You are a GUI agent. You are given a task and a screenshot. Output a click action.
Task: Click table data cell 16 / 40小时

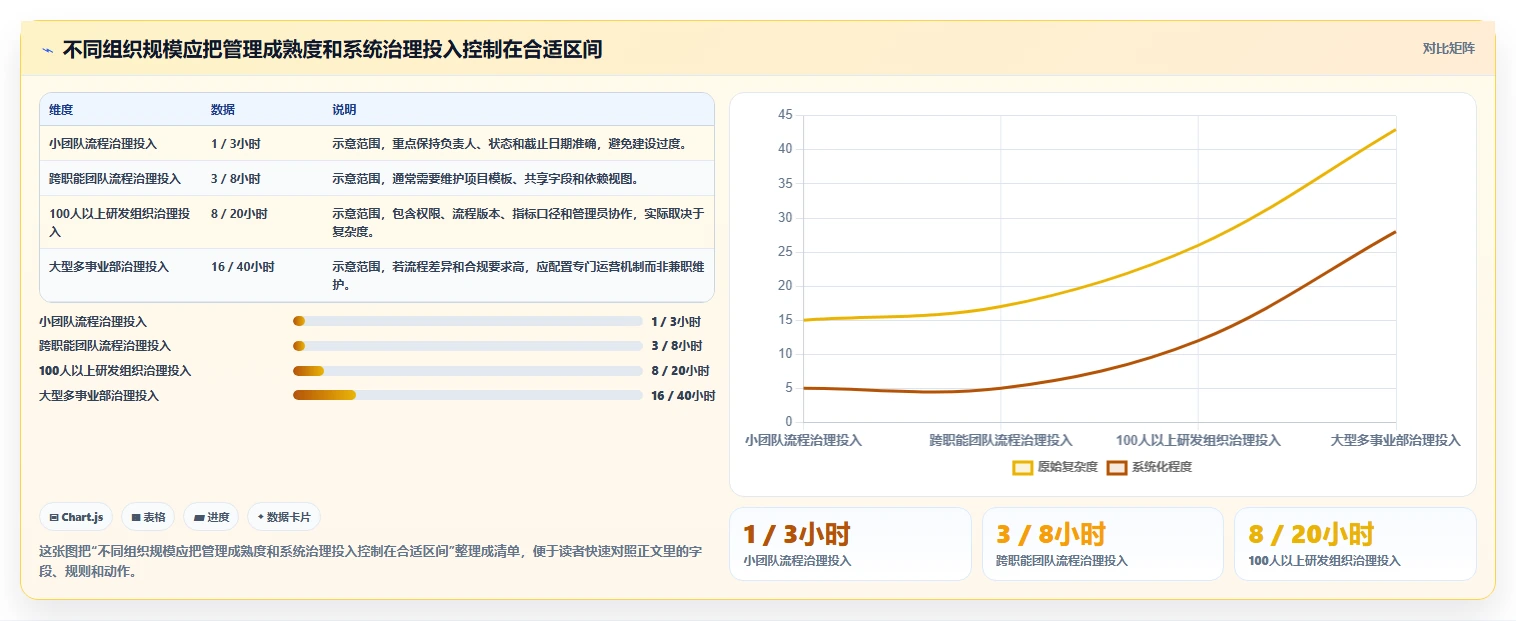click(x=243, y=267)
